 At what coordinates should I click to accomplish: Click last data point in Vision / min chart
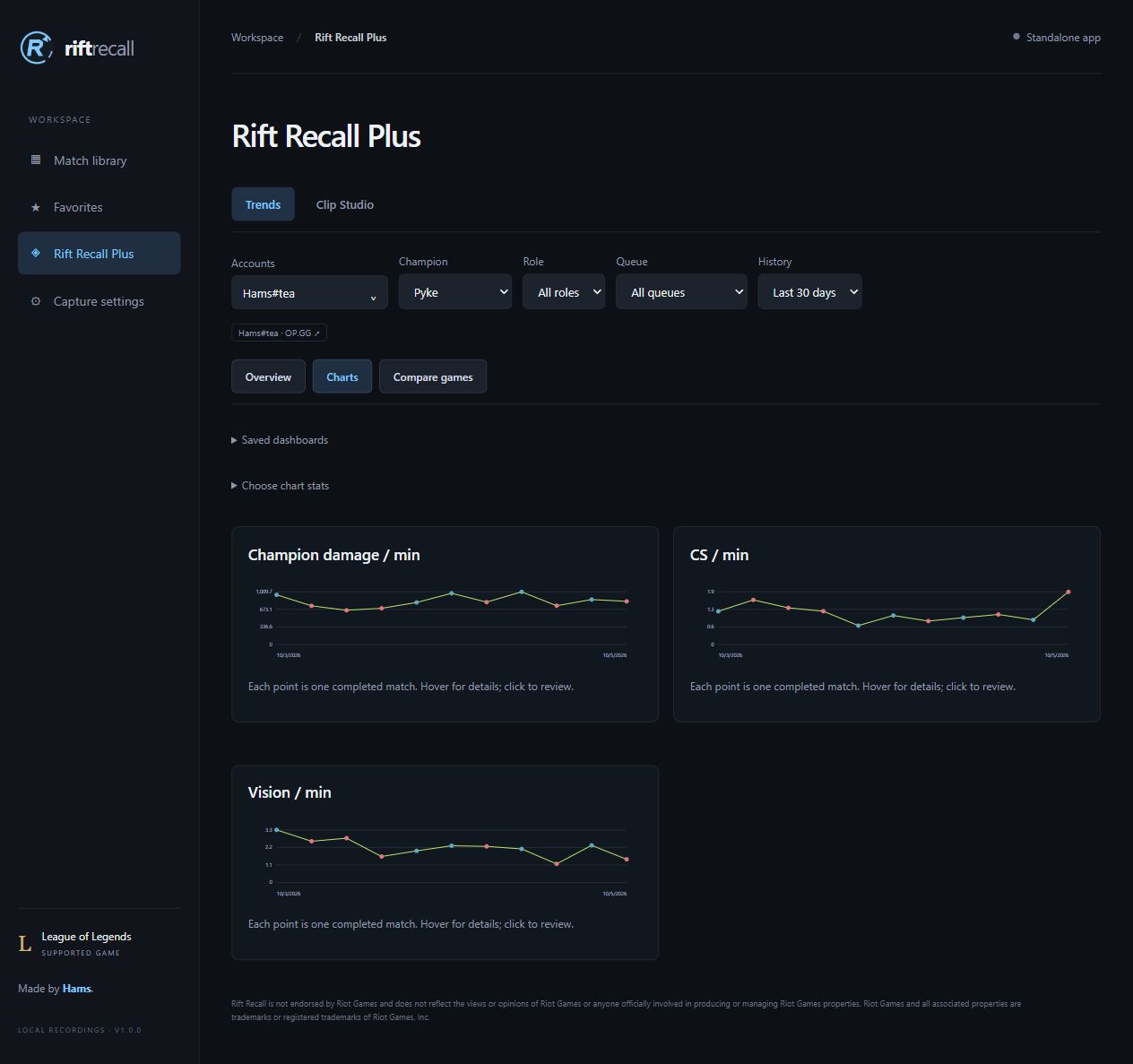tap(627, 860)
